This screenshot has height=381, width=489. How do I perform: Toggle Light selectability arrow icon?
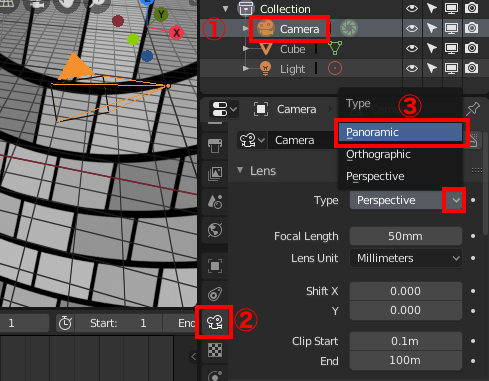(x=432, y=68)
